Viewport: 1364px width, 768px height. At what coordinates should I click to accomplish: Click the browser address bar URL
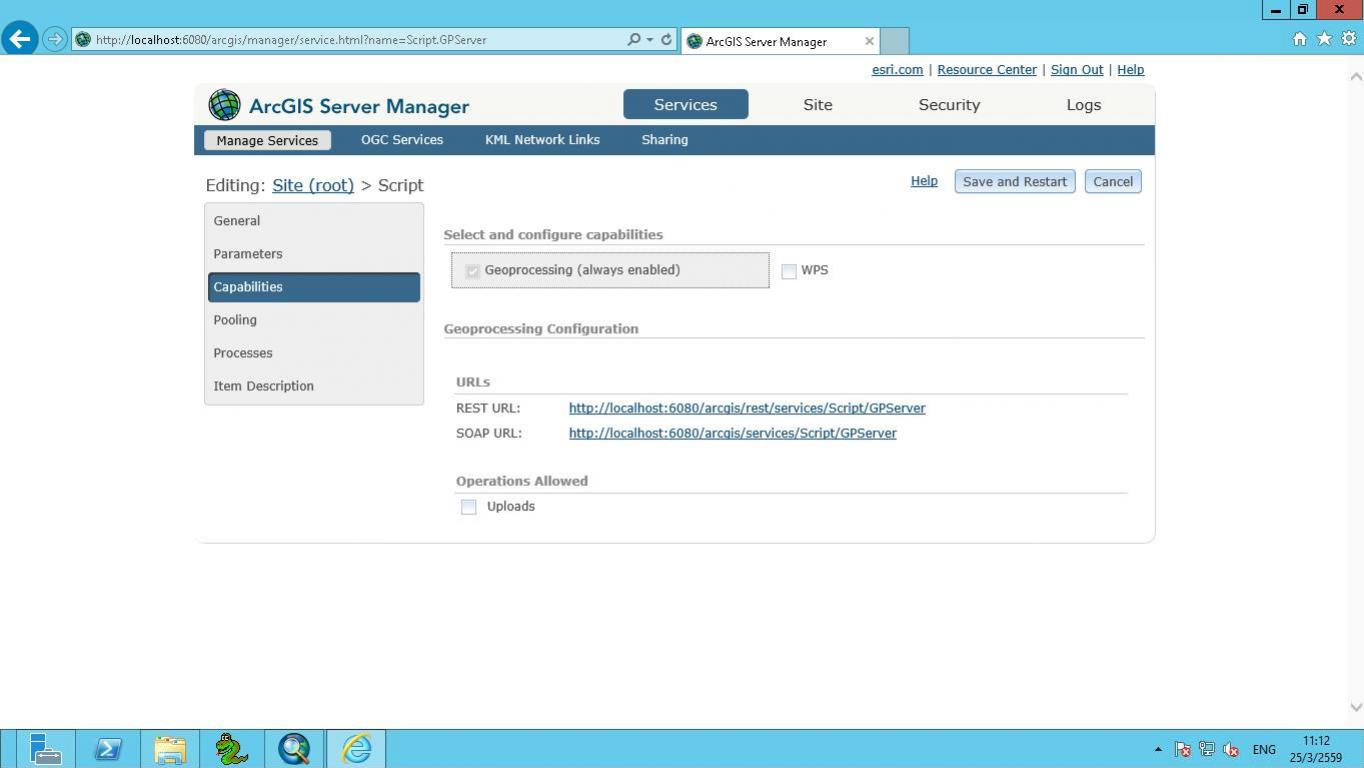[291, 40]
